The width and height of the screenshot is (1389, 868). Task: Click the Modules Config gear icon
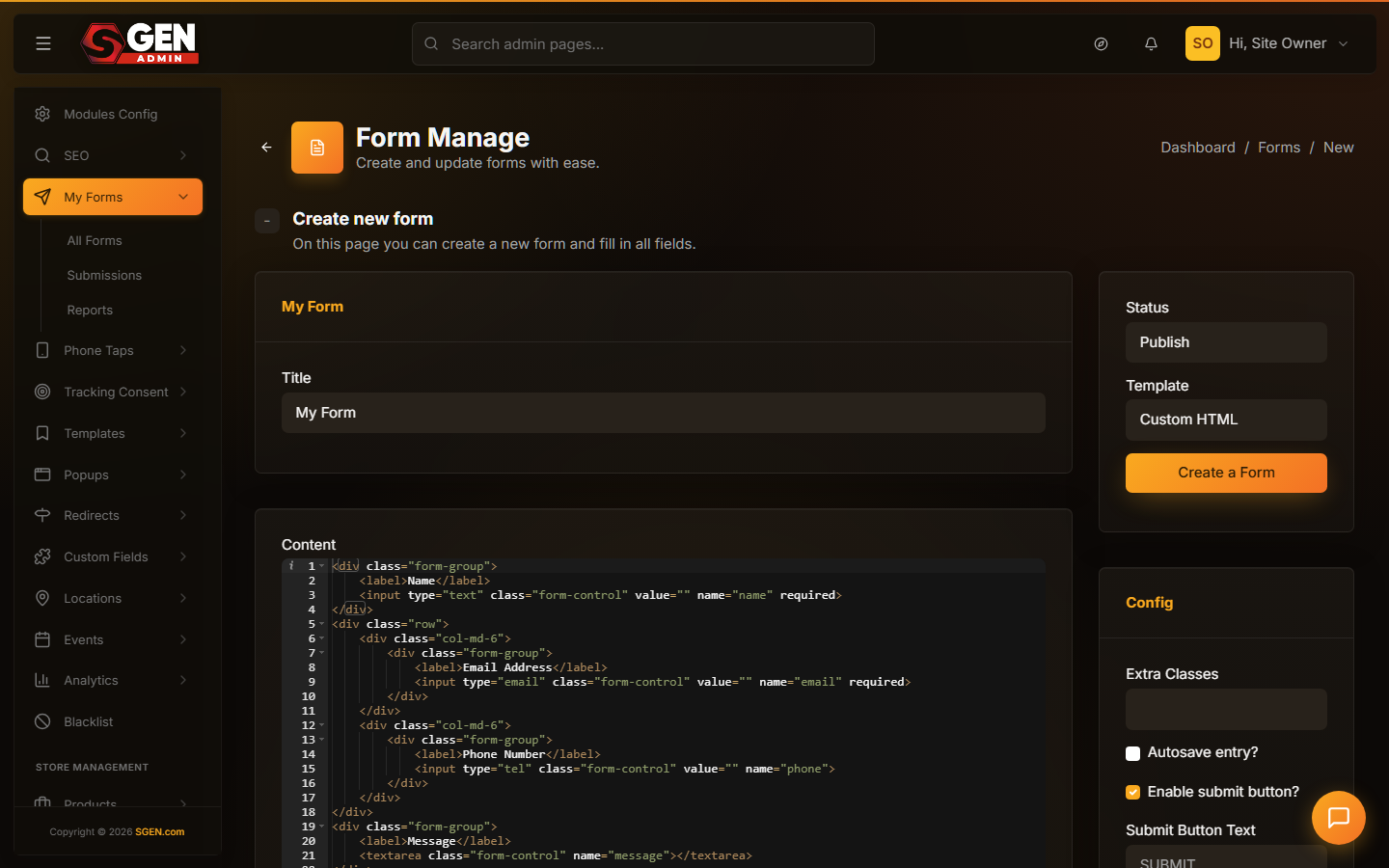[42, 114]
